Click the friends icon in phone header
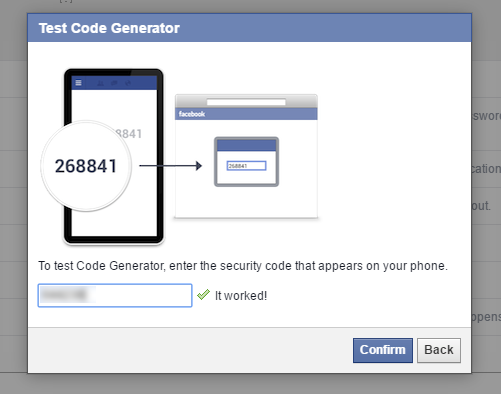Image resolution: width=501 pixels, height=394 pixels. [x=100, y=83]
